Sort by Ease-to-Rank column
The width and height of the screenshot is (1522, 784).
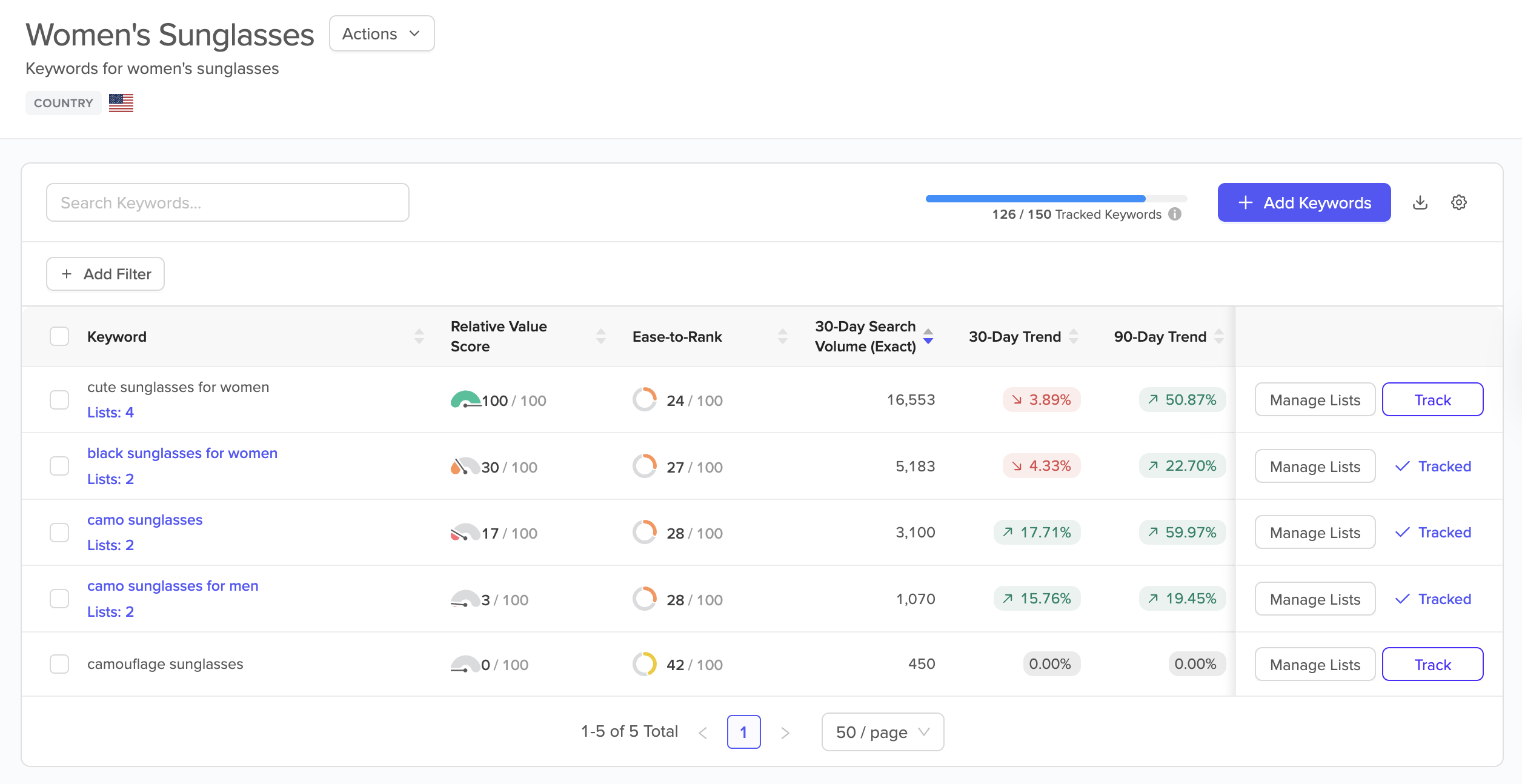point(783,336)
